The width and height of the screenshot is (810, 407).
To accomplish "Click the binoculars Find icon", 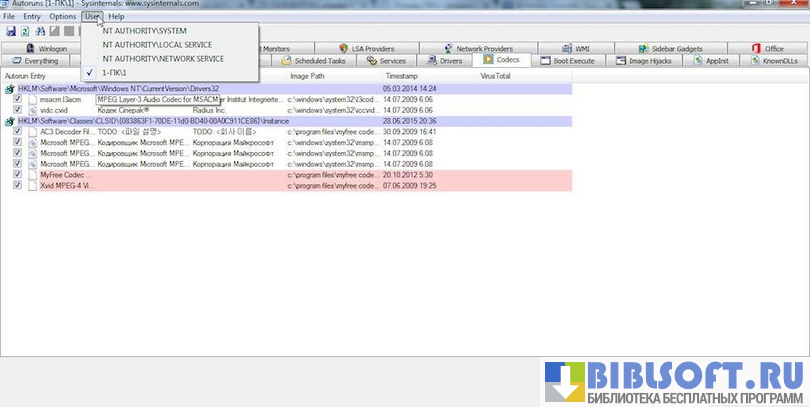I will point(41,32).
